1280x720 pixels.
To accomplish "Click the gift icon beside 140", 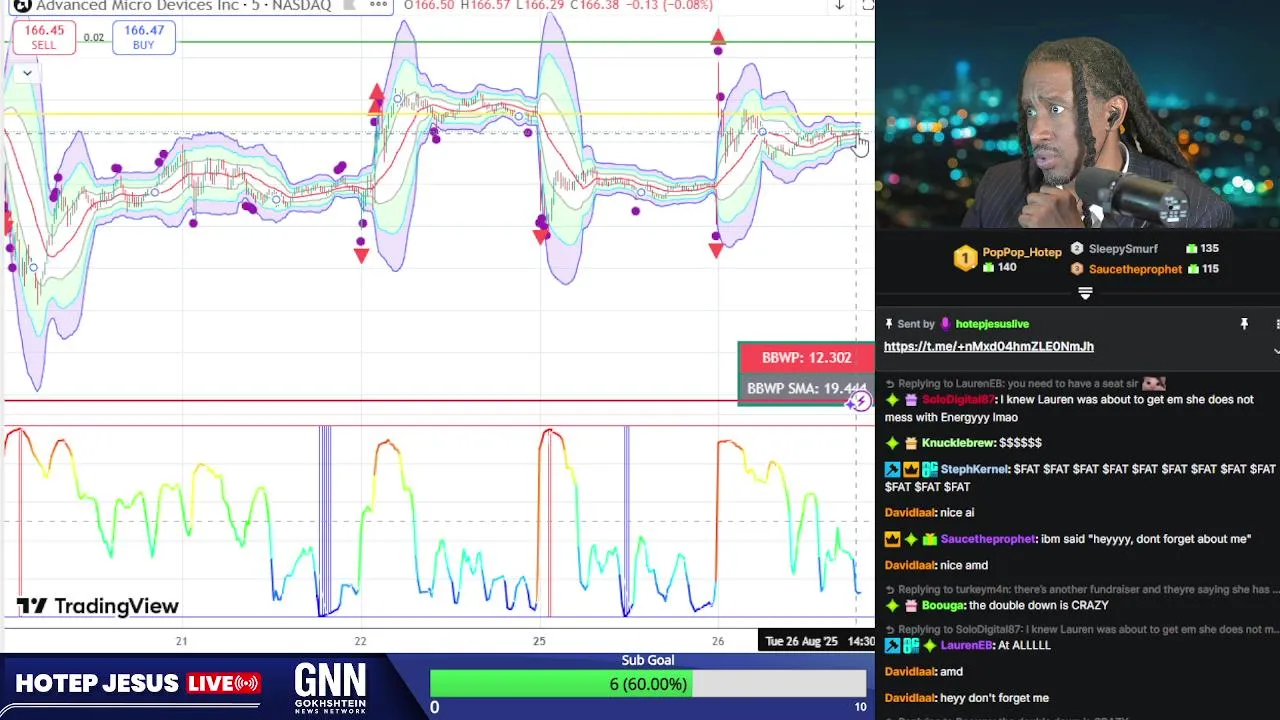I will [989, 267].
